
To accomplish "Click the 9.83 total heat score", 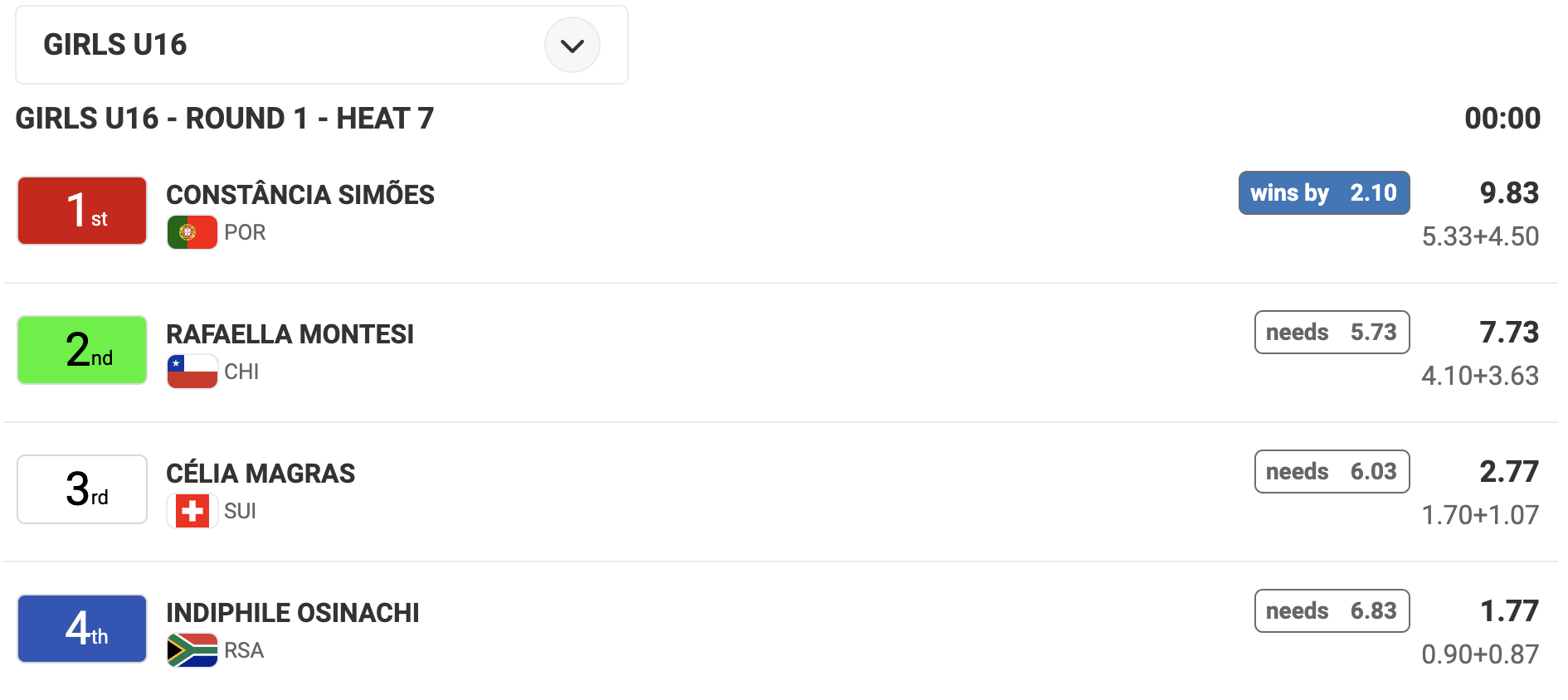I will [1509, 193].
